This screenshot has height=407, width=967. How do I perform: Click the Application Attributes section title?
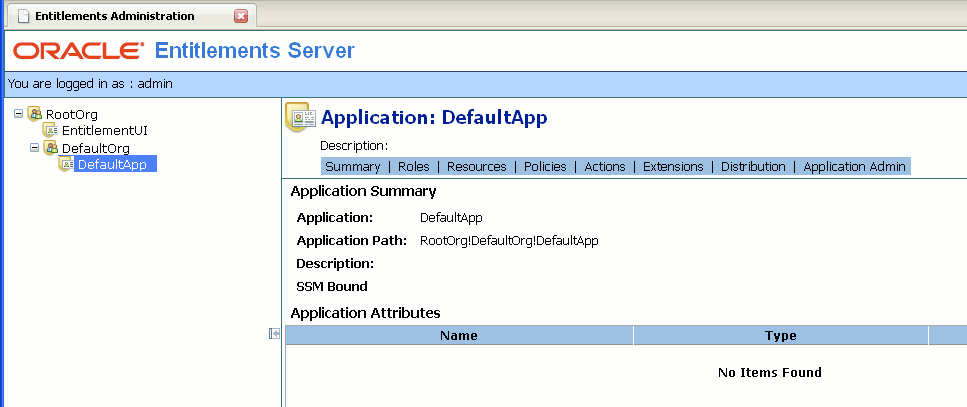tap(365, 313)
